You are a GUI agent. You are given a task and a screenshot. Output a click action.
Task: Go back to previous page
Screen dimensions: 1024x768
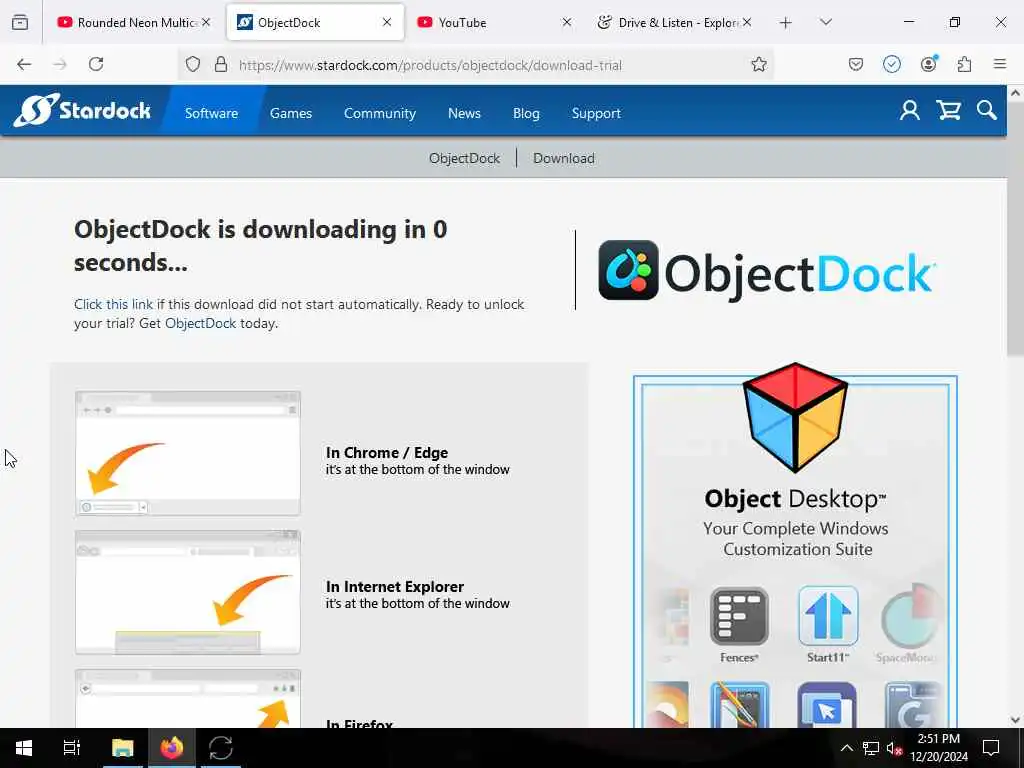(x=24, y=64)
